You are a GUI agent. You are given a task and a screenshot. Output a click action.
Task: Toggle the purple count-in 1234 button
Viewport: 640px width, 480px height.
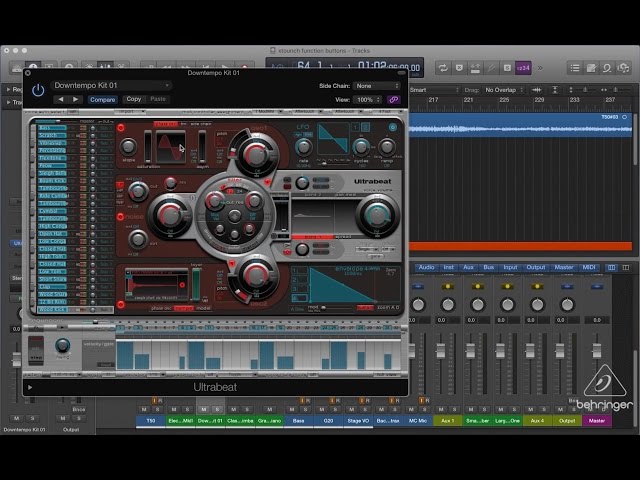tap(523, 68)
